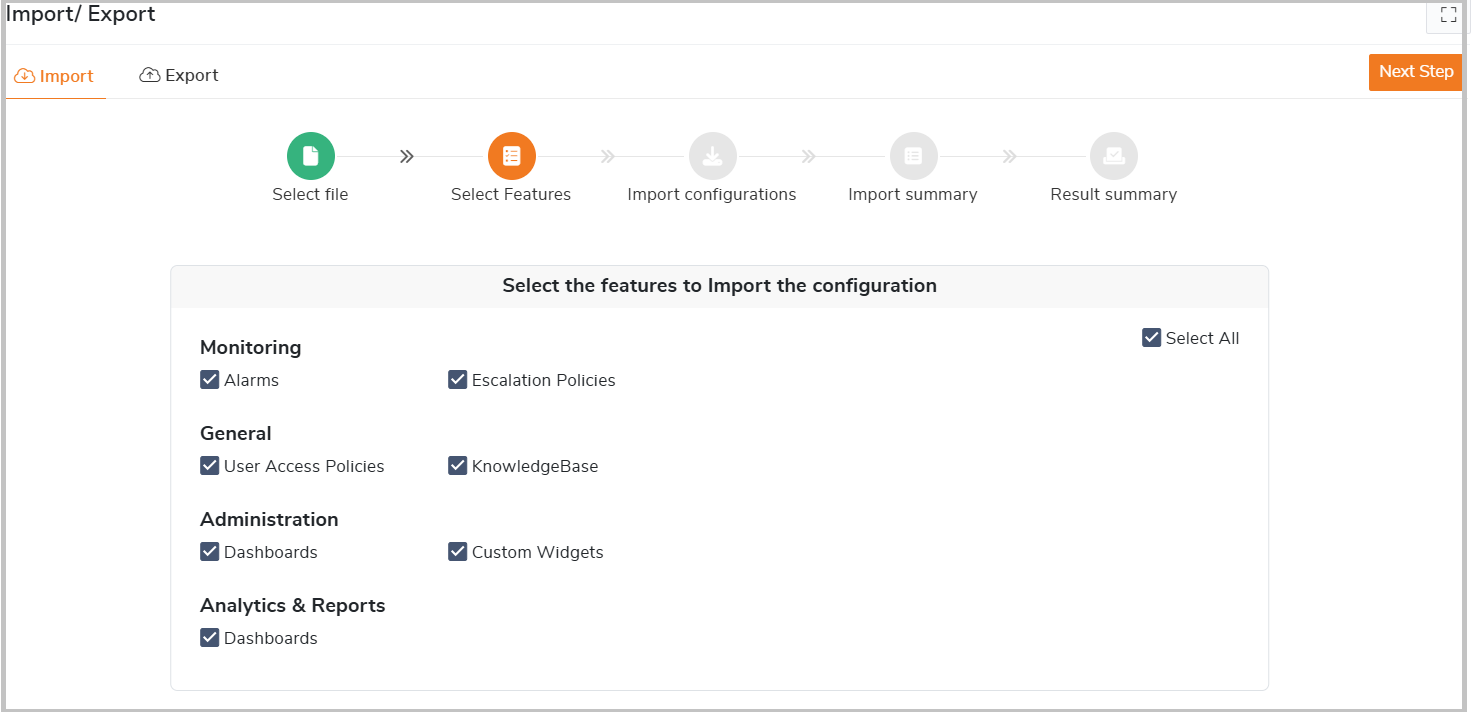Uncheck the Select All checkbox
The image size is (1477, 712).
coord(1151,338)
